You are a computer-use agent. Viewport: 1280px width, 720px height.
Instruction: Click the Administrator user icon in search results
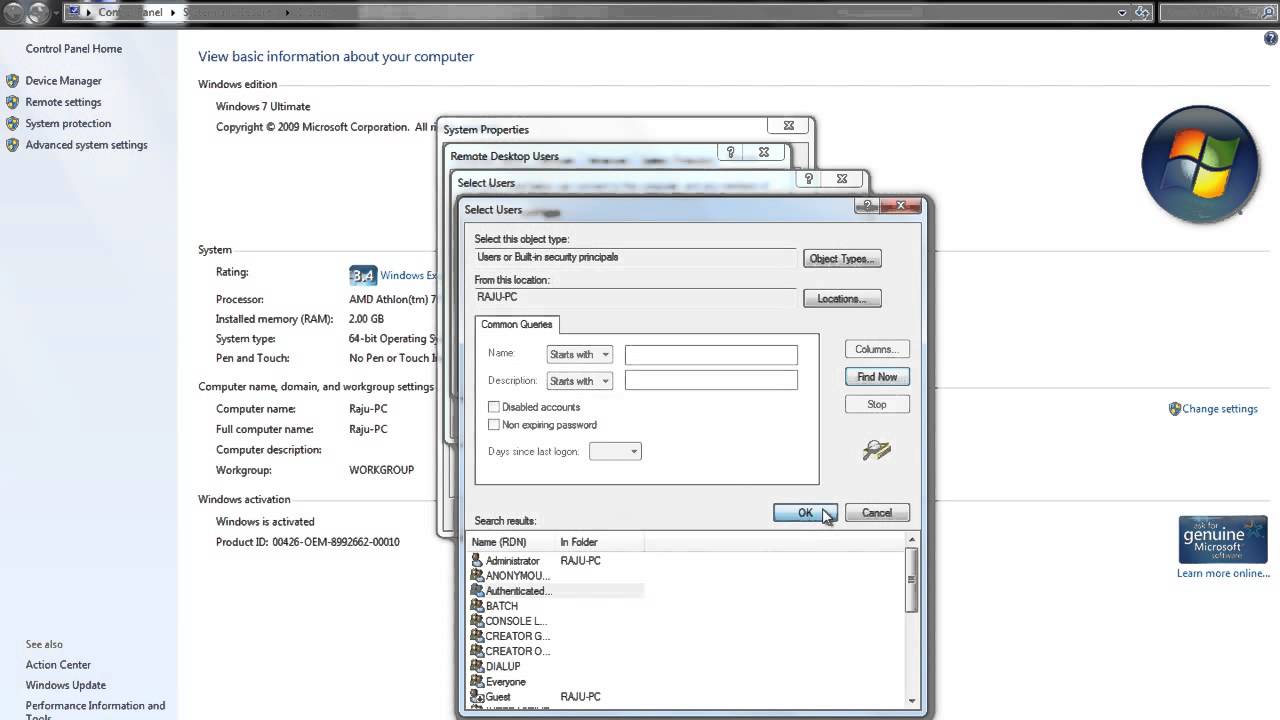tap(477, 561)
